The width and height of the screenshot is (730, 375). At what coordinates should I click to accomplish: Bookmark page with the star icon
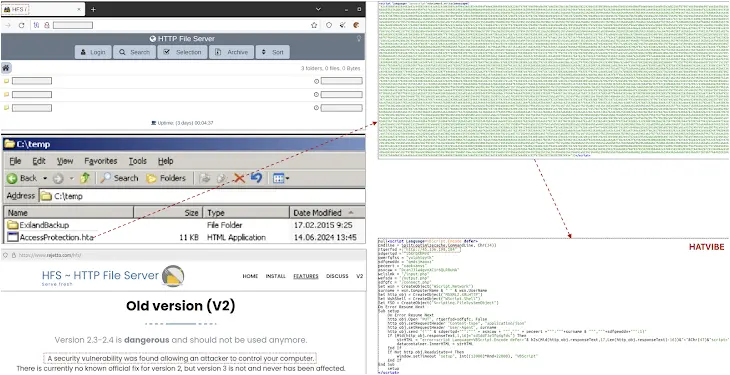click(314, 25)
